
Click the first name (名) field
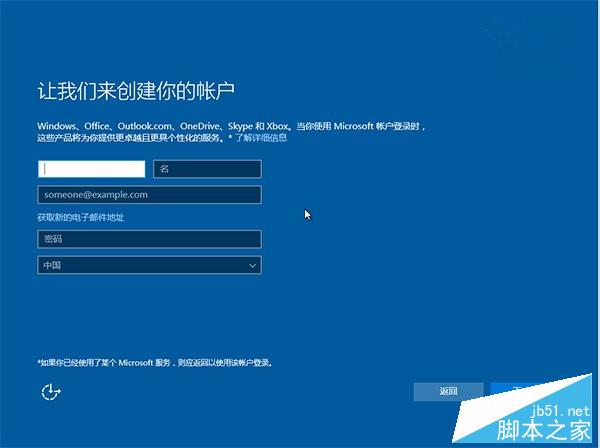(x=207, y=169)
